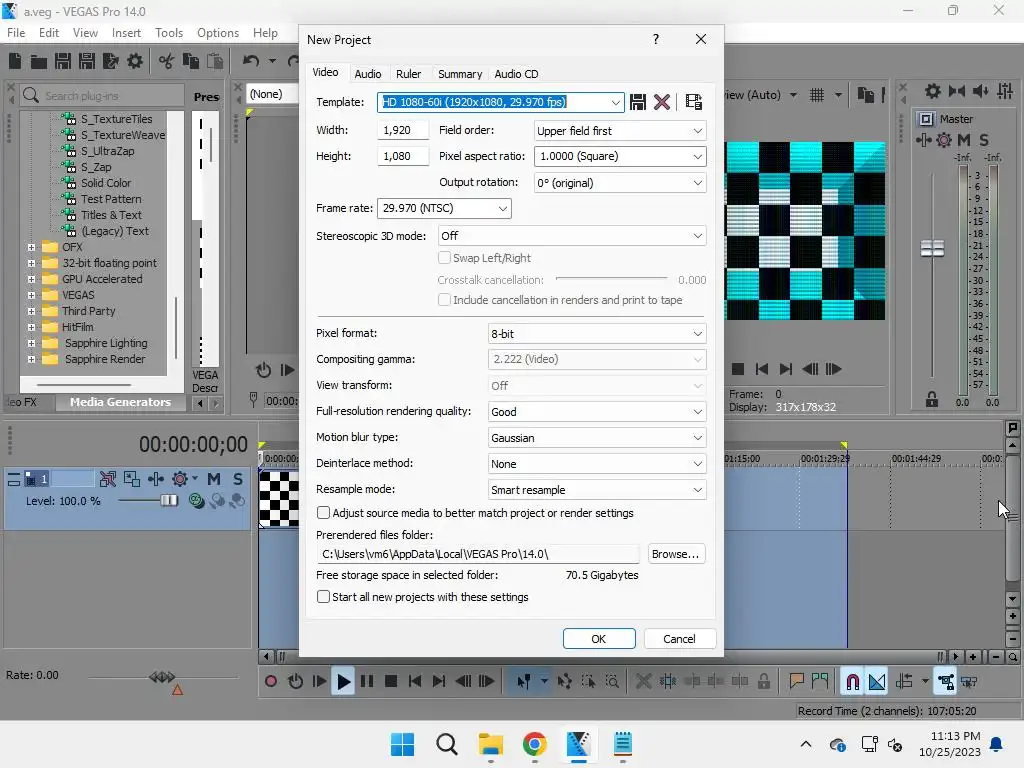Open the Frame rate dropdown
Viewport: 1024px width, 768px height.
444,208
